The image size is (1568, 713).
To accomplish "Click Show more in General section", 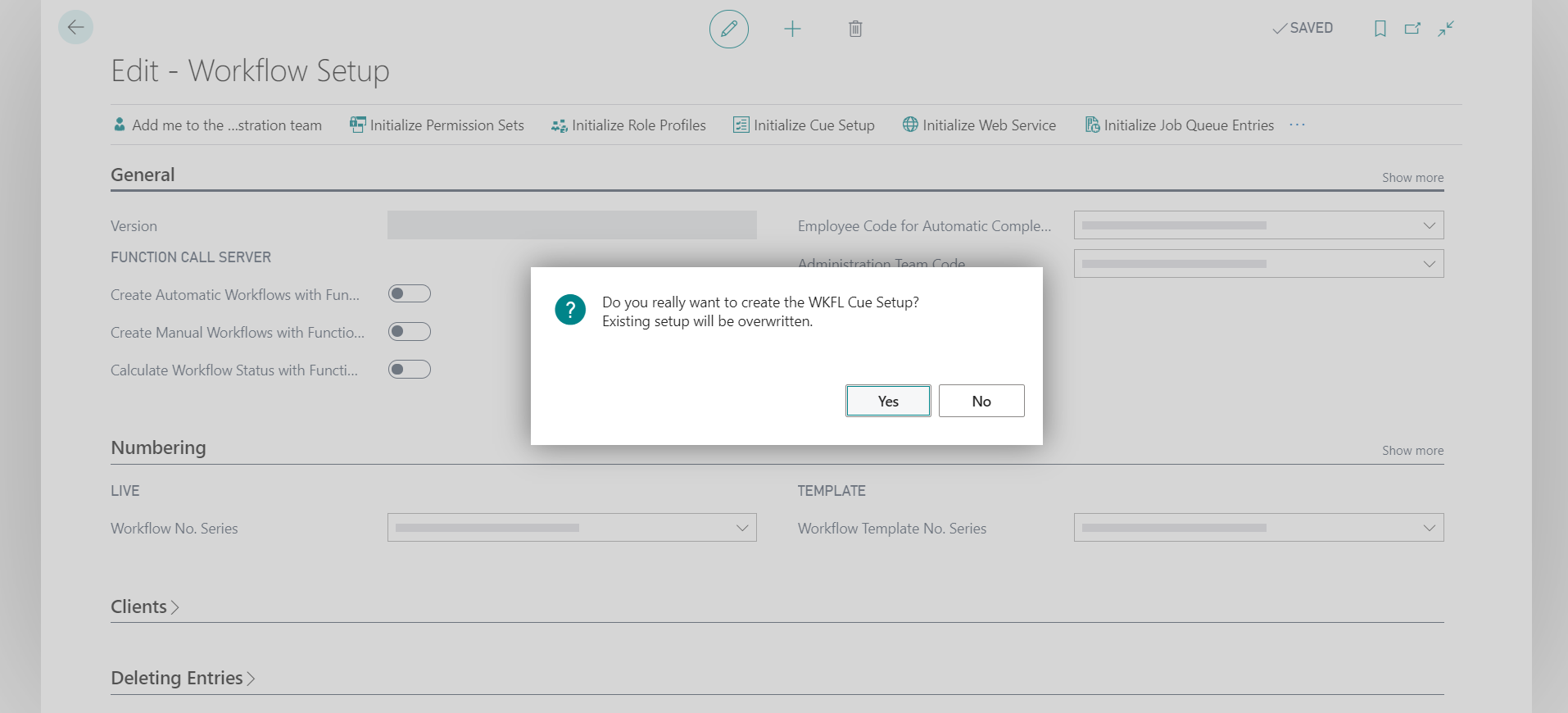I will pyautogui.click(x=1412, y=178).
